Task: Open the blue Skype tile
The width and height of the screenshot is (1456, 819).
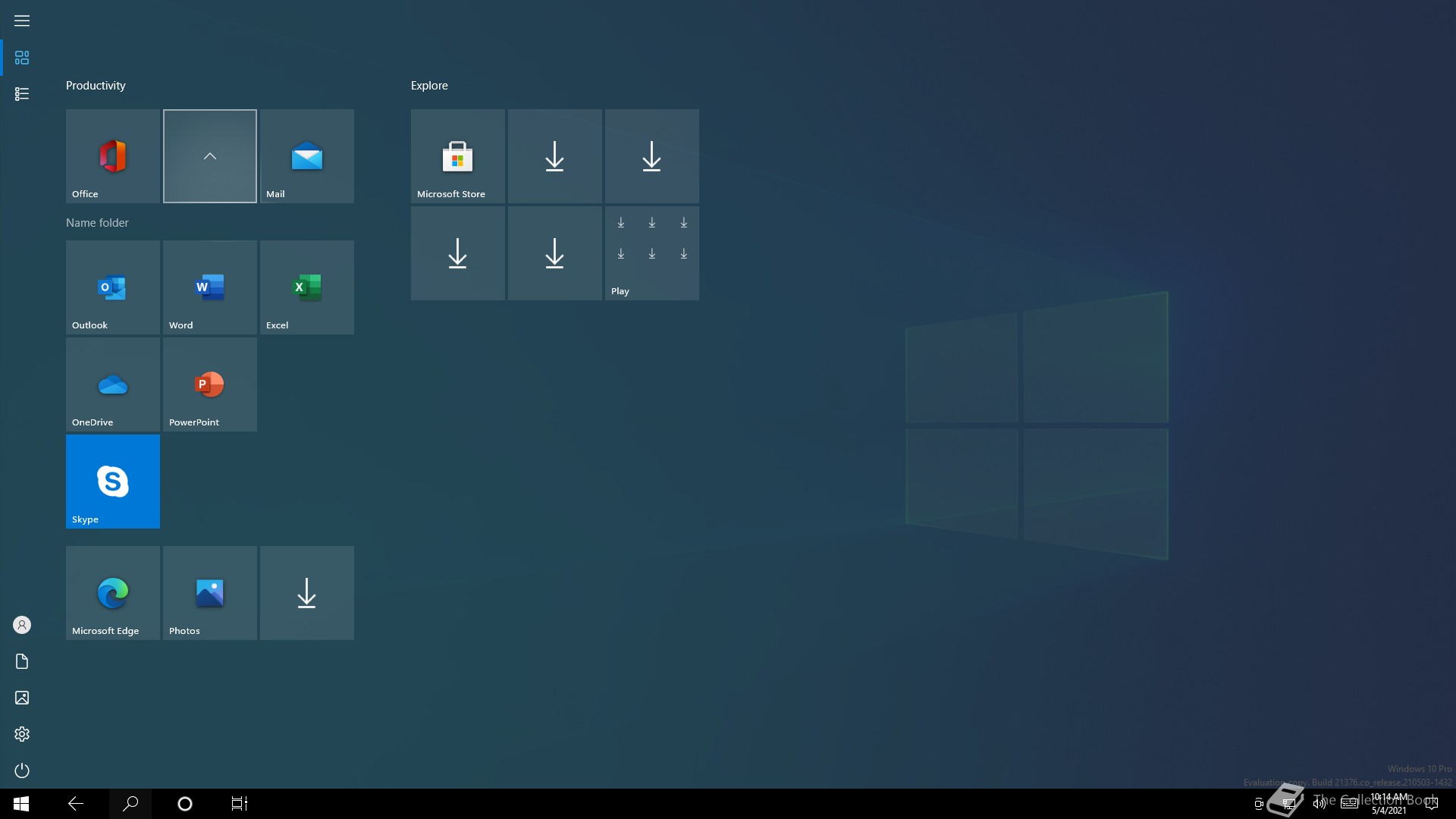Action: pos(113,482)
